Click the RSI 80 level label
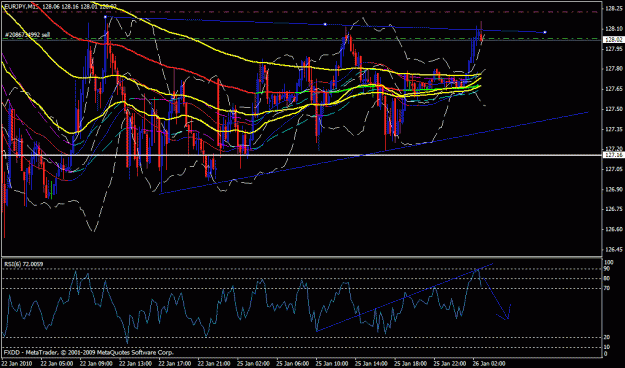625x368 pixels. [607, 278]
